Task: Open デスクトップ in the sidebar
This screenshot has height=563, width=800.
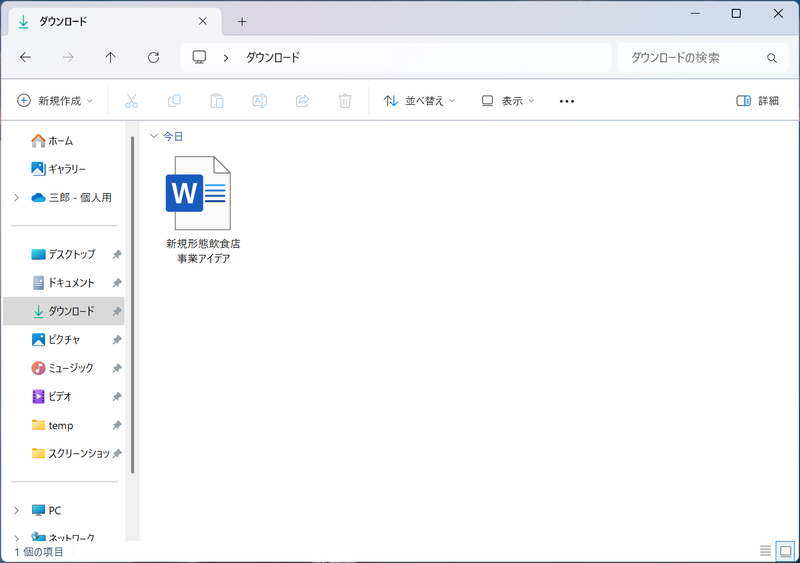Action: (x=63, y=254)
